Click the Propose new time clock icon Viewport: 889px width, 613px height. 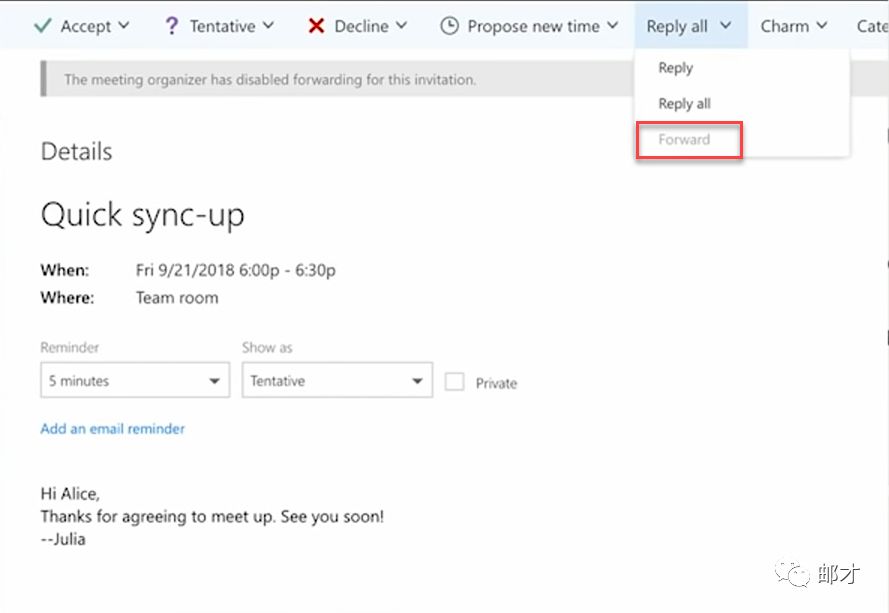point(450,26)
